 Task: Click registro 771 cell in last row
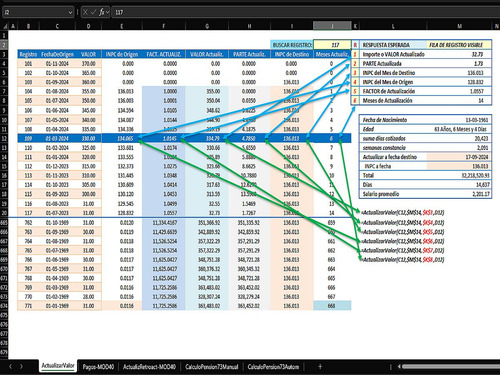[28, 306]
